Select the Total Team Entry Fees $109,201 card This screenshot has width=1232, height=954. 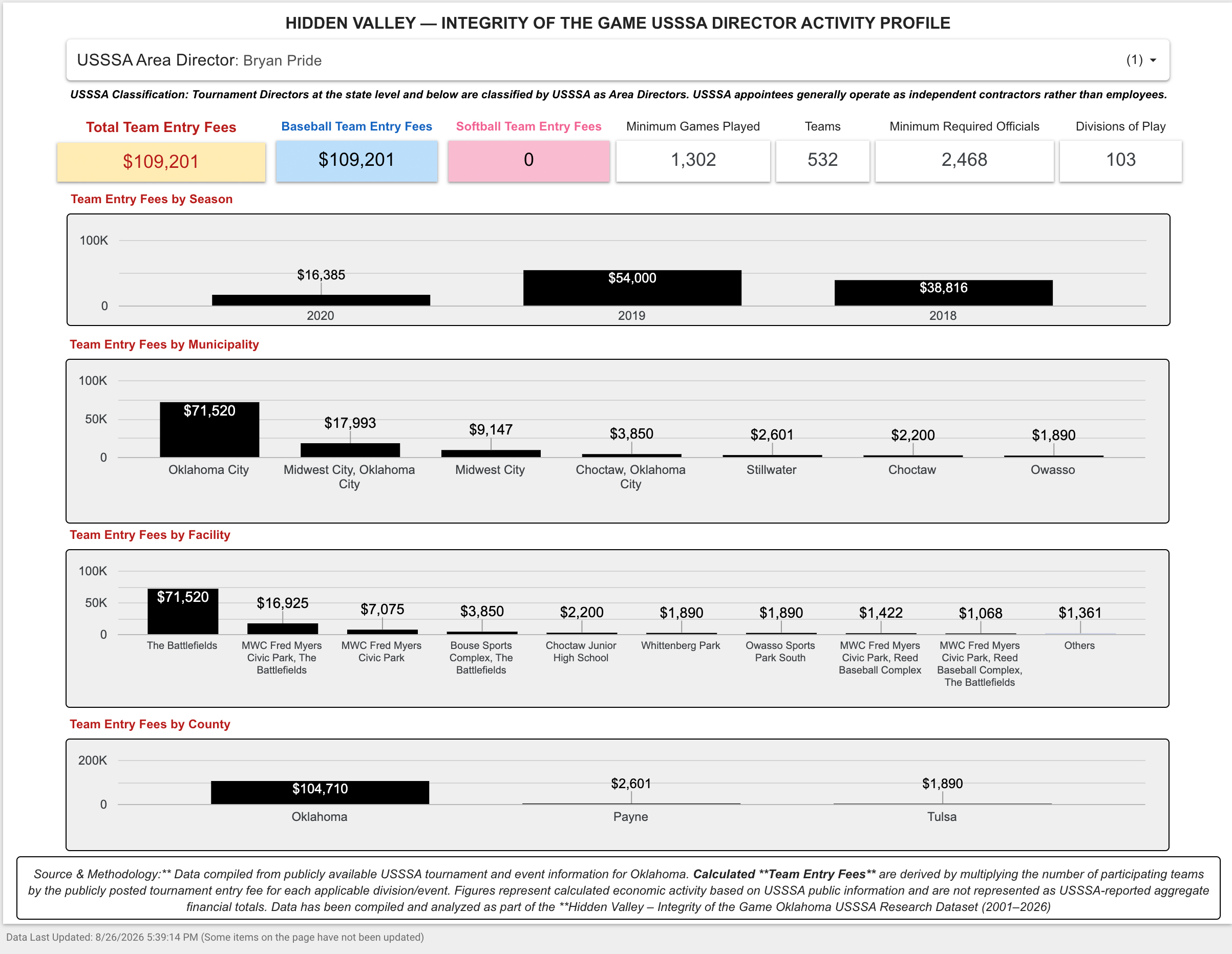[x=161, y=162]
